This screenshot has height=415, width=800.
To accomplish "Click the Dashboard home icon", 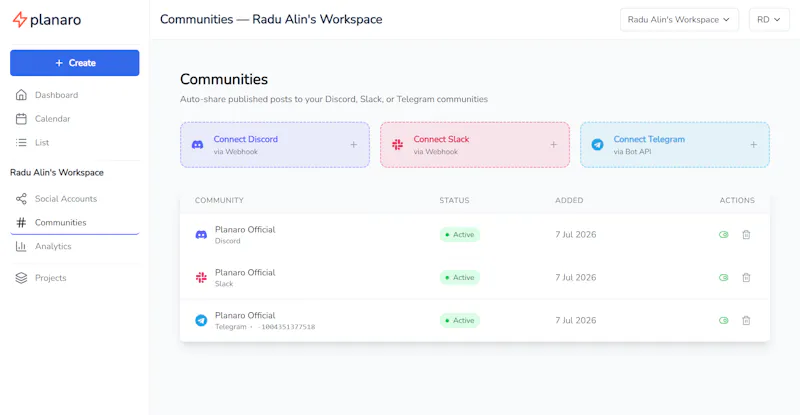I will click(x=21, y=95).
